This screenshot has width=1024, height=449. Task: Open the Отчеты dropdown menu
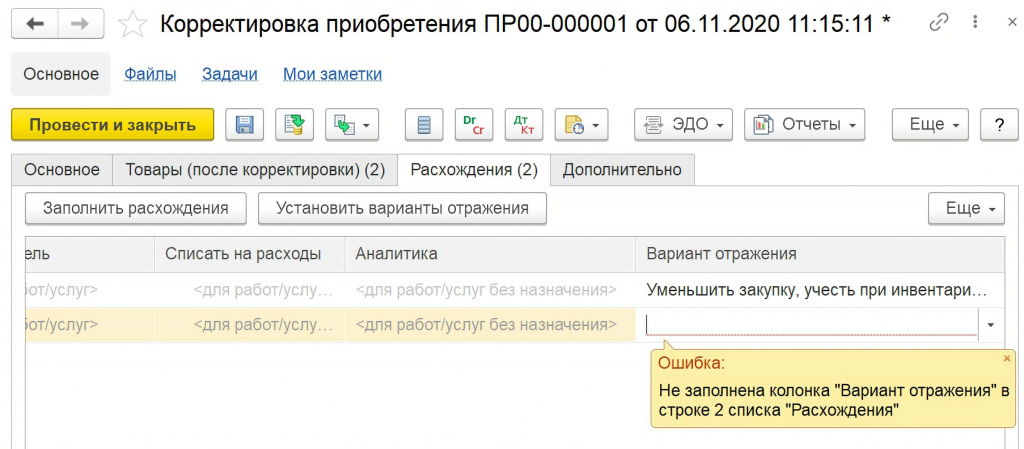pyautogui.click(x=805, y=125)
